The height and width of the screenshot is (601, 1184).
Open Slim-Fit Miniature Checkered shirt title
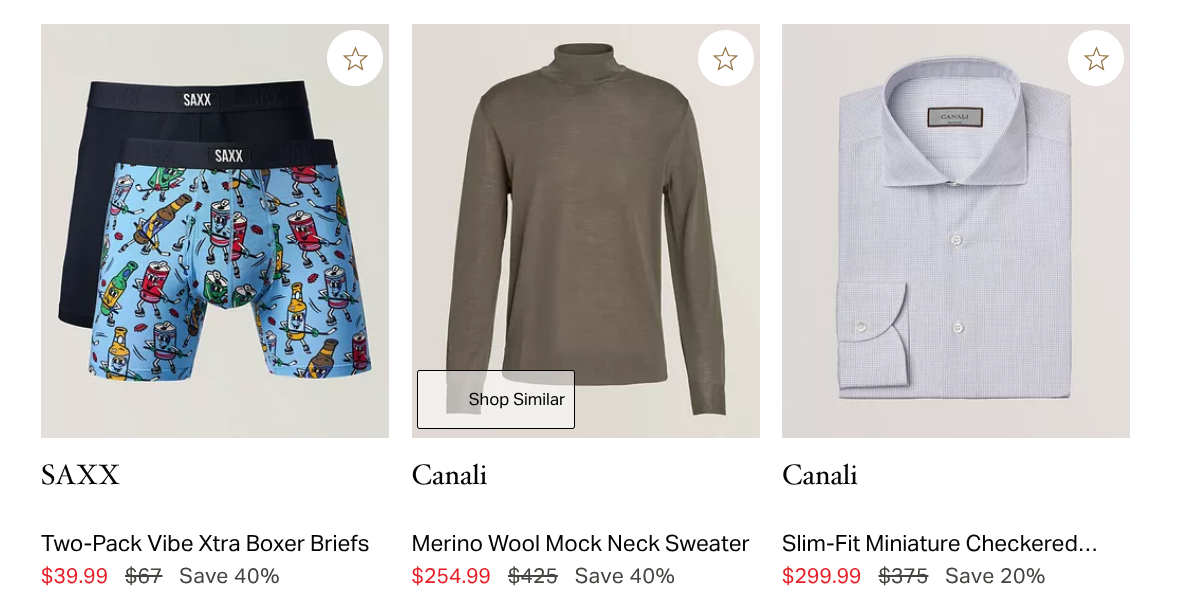pyautogui.click(x=939, y=544)
